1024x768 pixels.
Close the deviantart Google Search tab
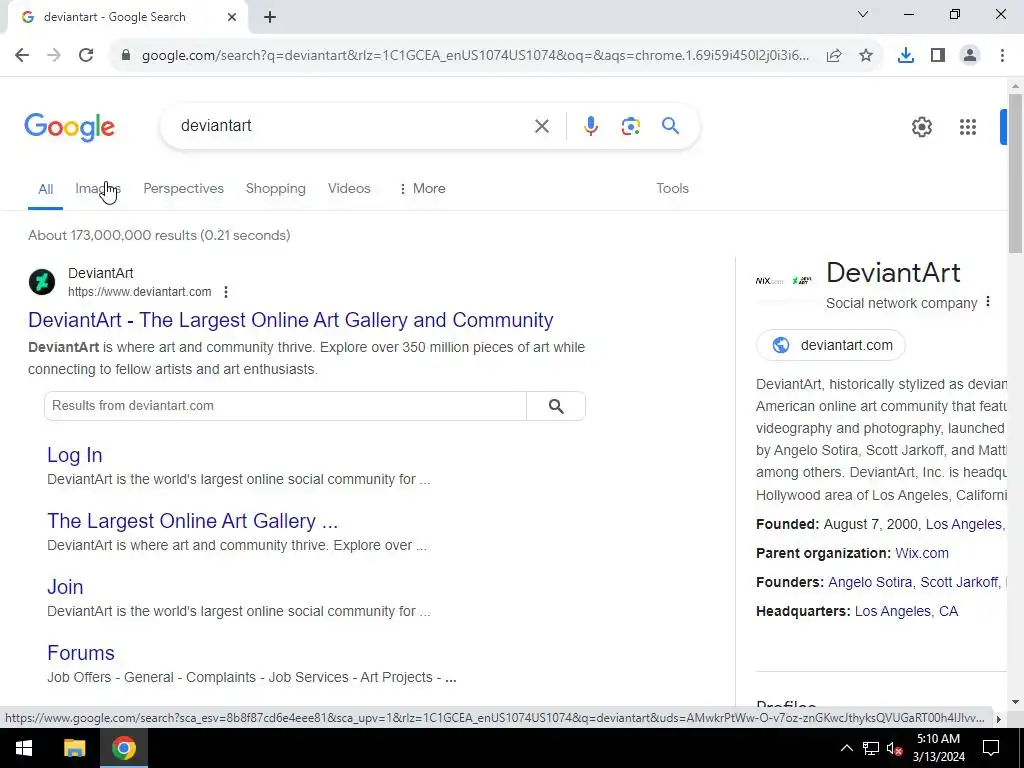232,17
